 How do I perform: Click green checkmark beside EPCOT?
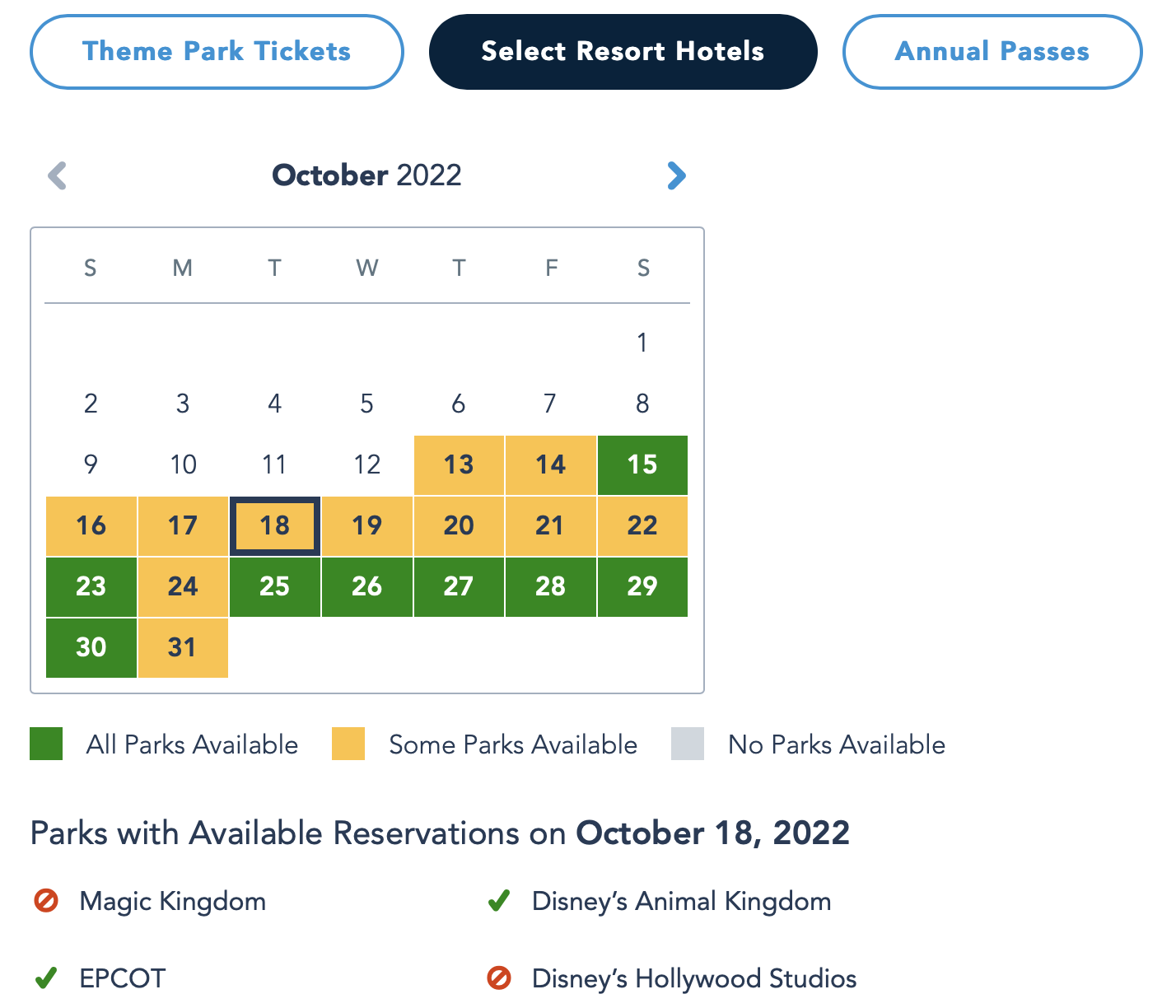(46, 978)
